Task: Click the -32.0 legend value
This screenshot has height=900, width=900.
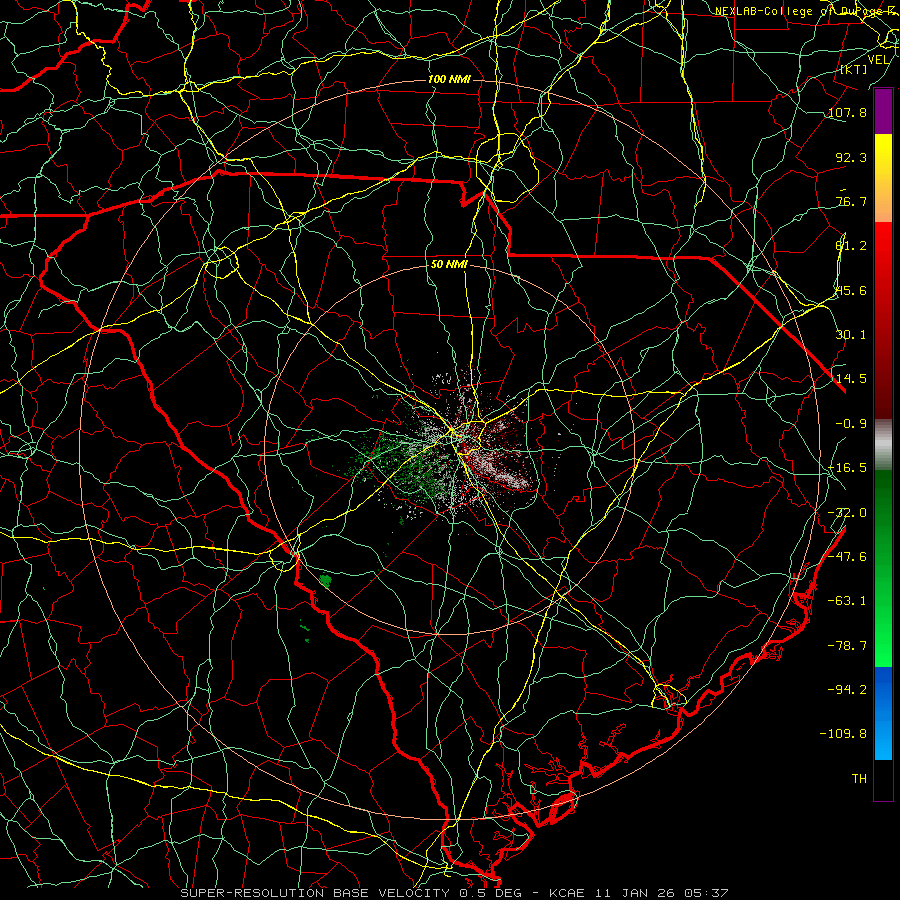Action: [x=847, y=513]
